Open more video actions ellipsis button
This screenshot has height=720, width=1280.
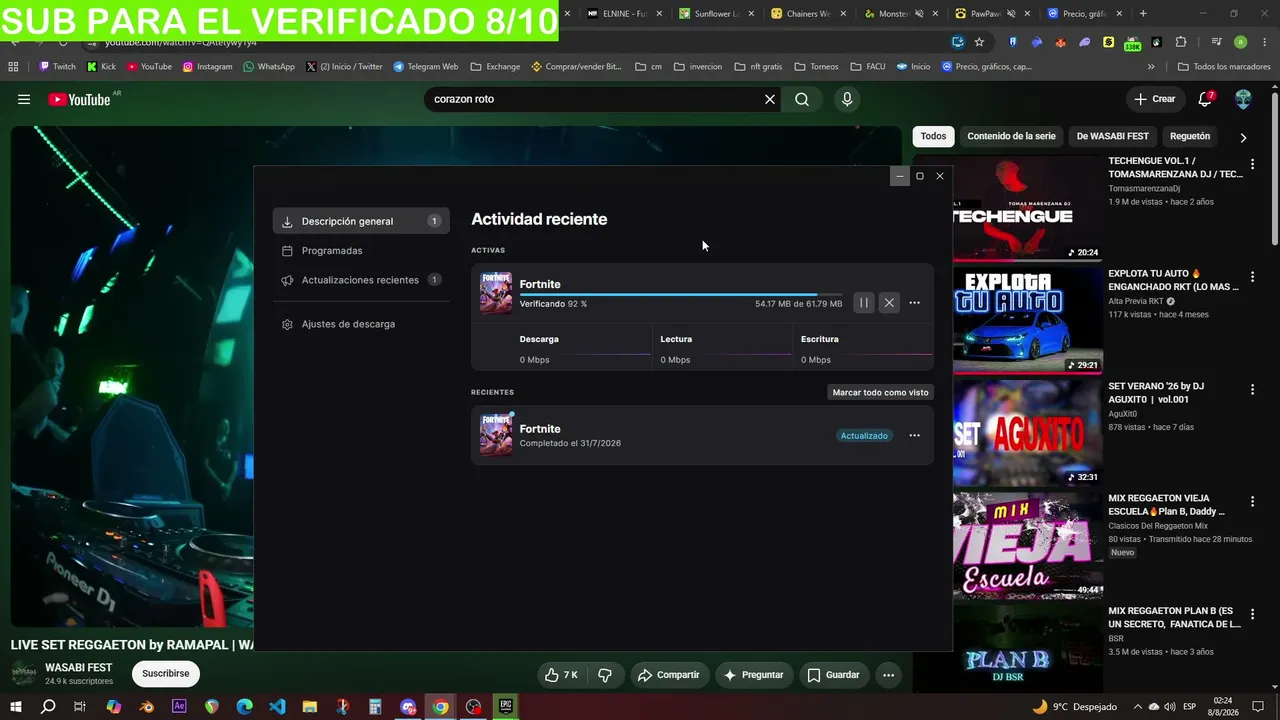888,675
